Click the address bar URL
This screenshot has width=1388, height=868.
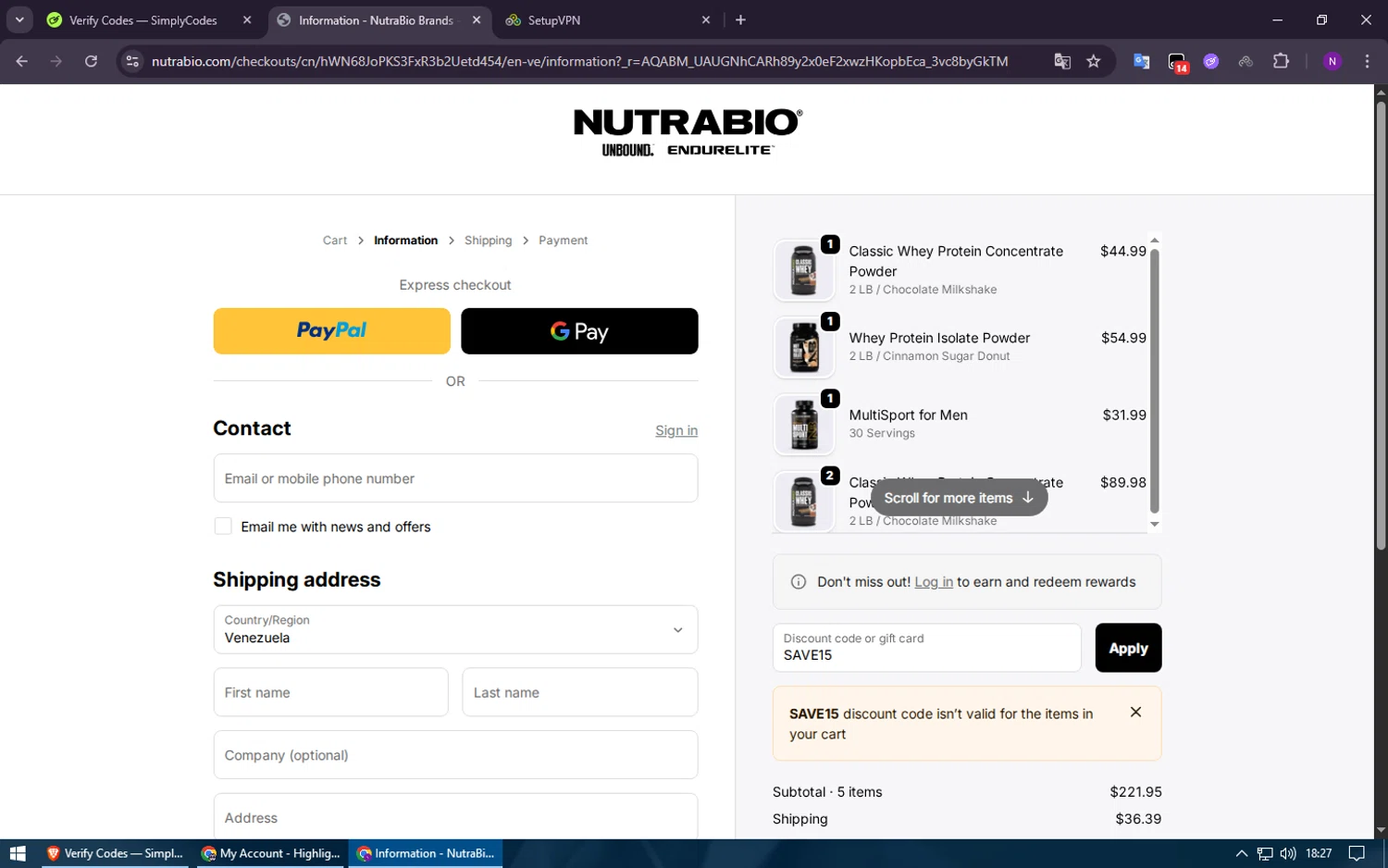(x=579, y=61)
